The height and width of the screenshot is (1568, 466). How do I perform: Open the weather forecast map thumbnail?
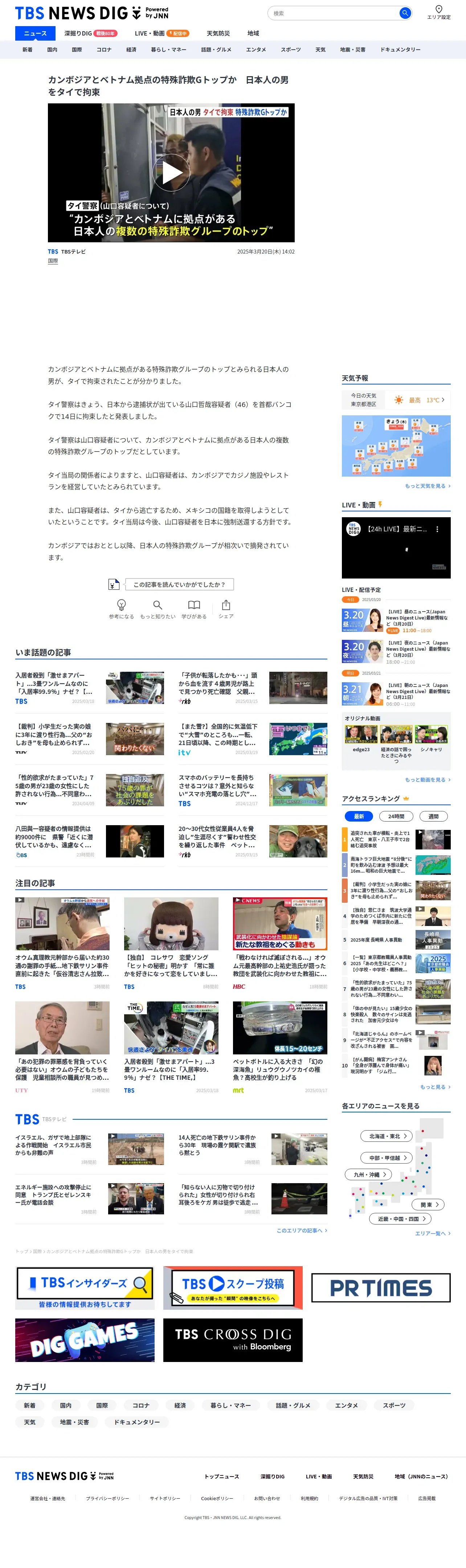(x=396, y=445)
